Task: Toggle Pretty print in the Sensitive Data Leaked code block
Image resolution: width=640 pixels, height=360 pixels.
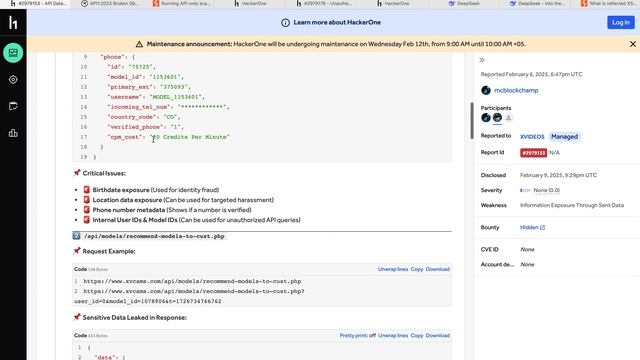Action: (x=358, y=336)
